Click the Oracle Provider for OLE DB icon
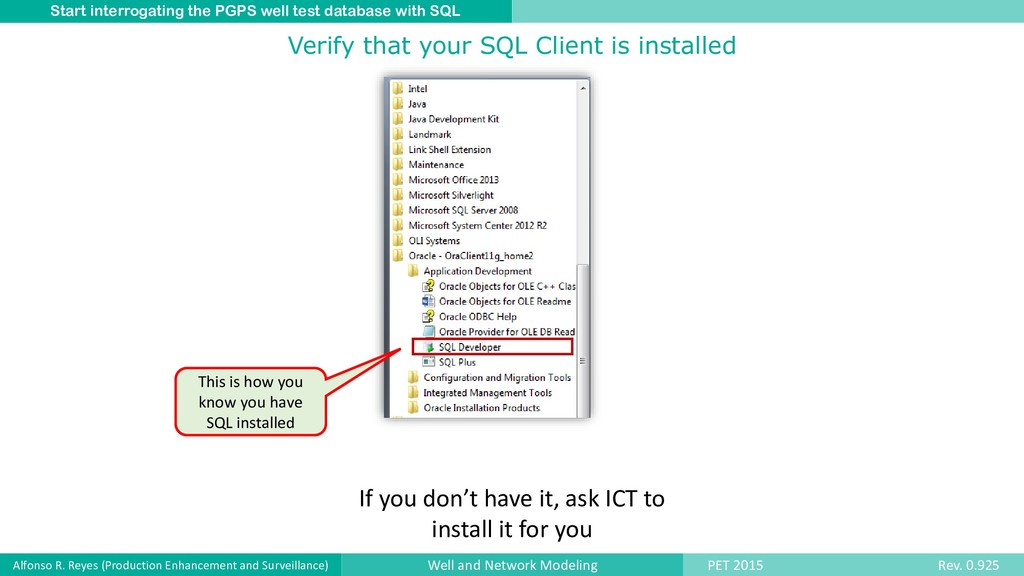The width and height of the screenshot is (1024, 576). click(428, 331)
